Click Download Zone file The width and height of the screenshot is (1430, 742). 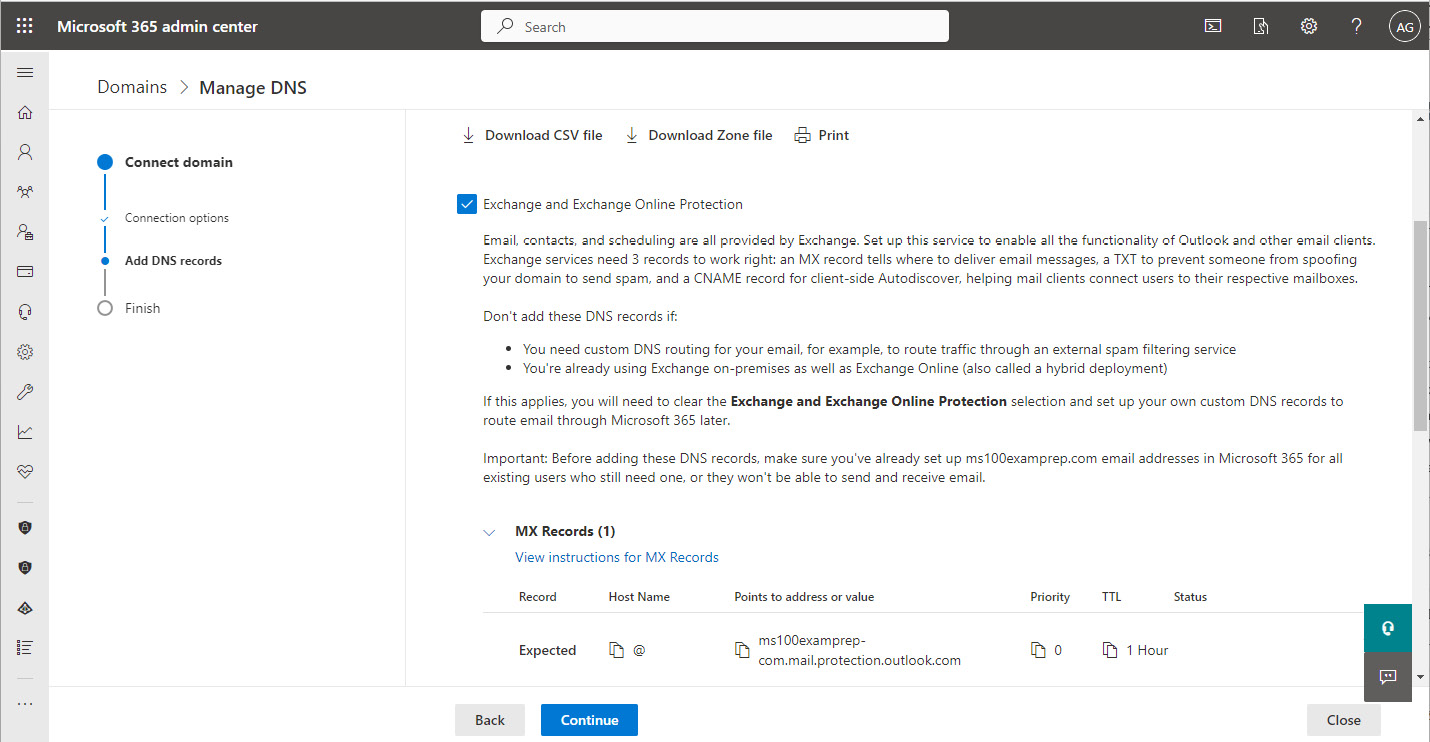click(698, 135)
